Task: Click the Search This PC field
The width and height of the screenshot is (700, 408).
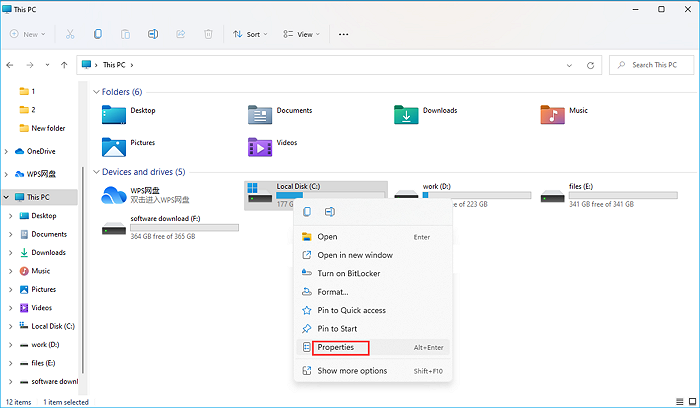Action: 655,65
